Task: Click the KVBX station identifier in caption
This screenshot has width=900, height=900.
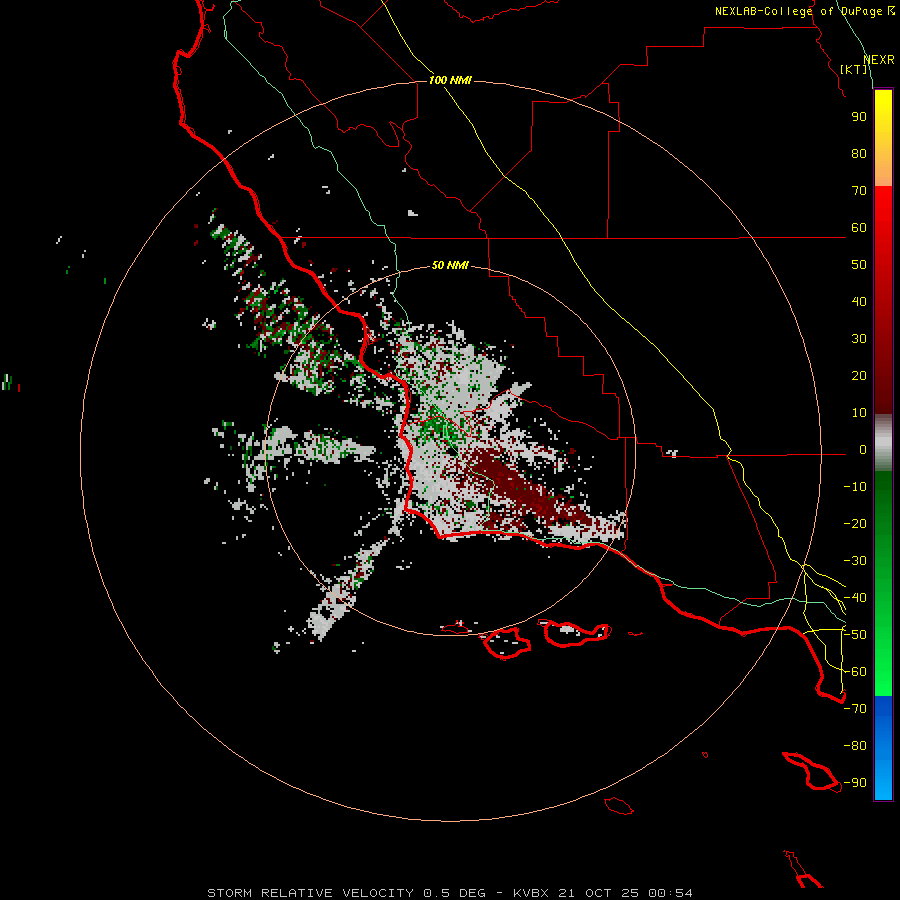Action: coord(531,893)
